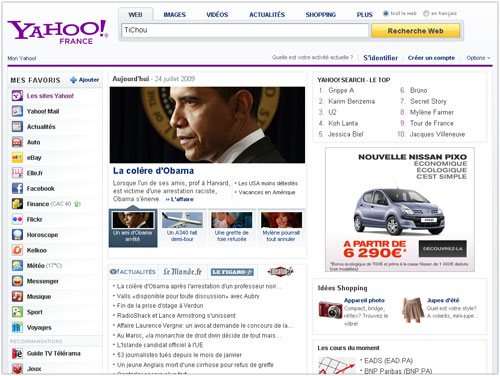Click the Créer un compte link
500x376 pixels.
coord(431,58)
